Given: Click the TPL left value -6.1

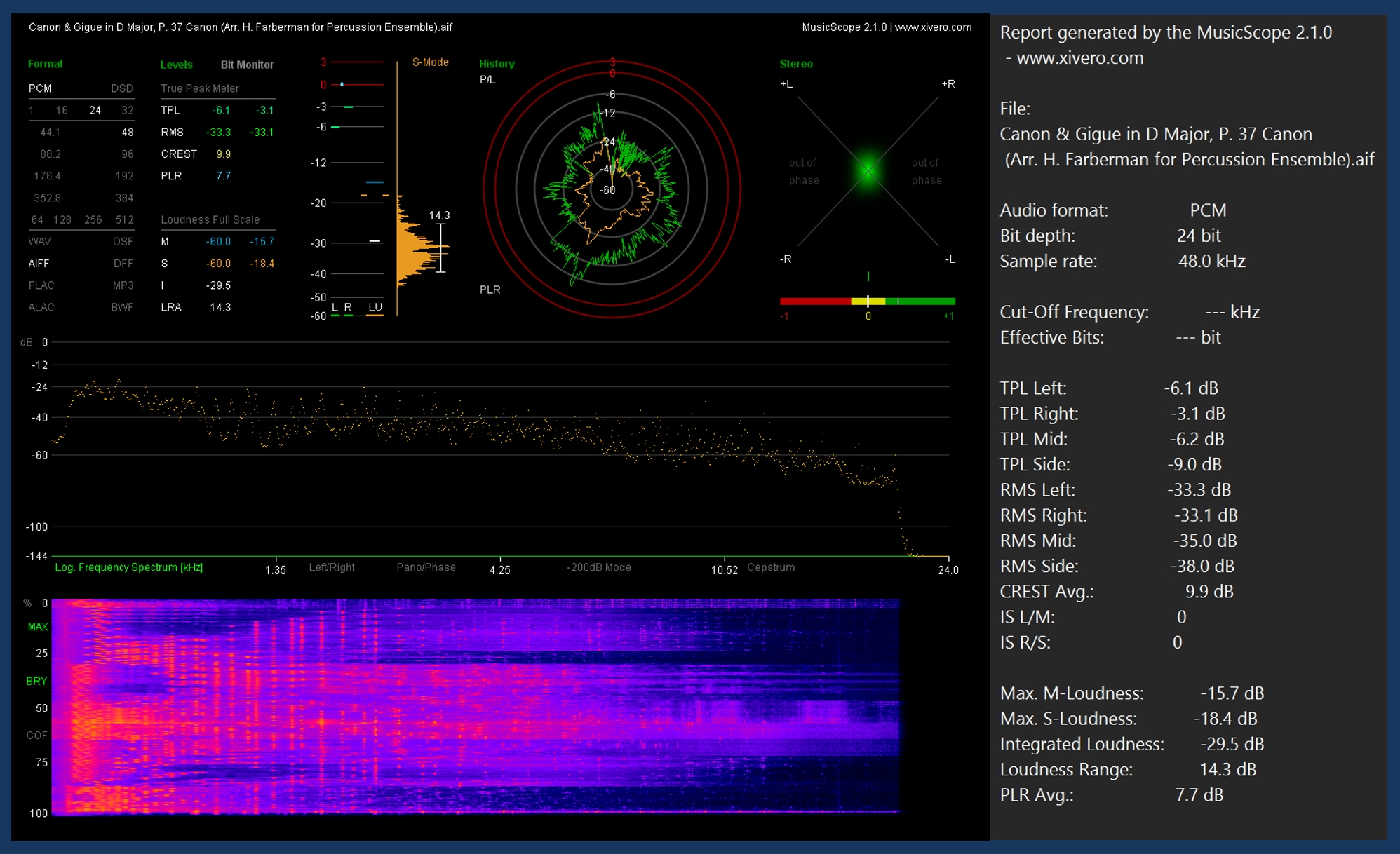Looking at the screenshot, I should [221, 110].
